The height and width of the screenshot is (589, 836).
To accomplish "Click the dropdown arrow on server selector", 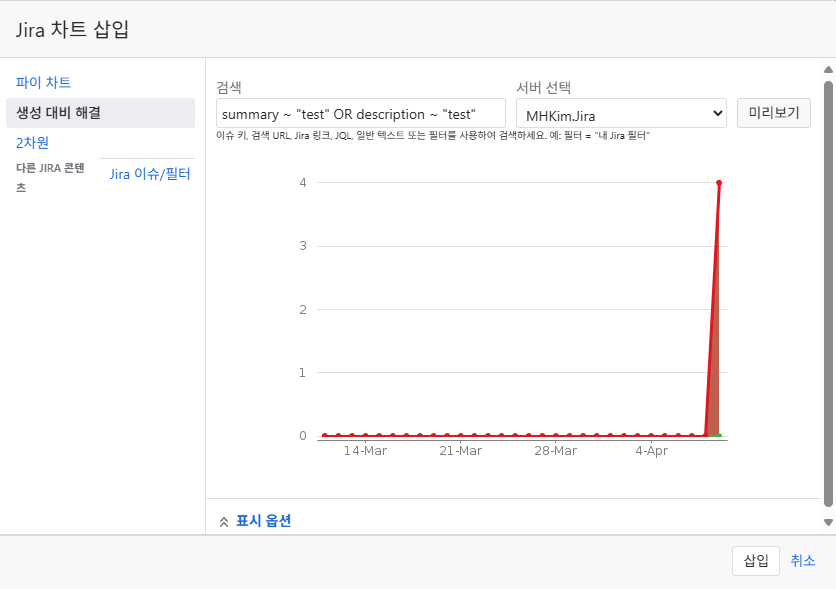I will [x=717, y=113].
